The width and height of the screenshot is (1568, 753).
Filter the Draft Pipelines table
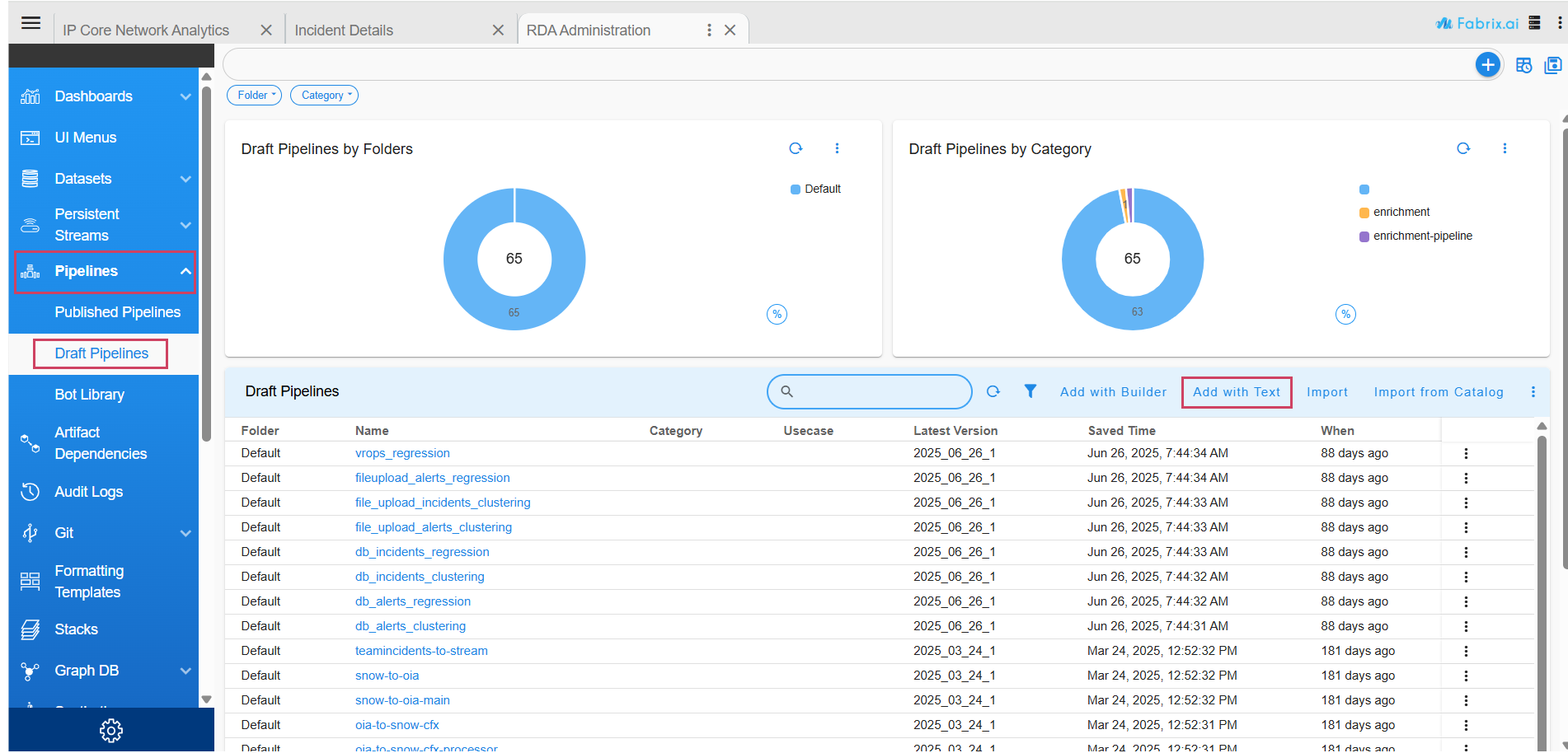coord(1030,391)
